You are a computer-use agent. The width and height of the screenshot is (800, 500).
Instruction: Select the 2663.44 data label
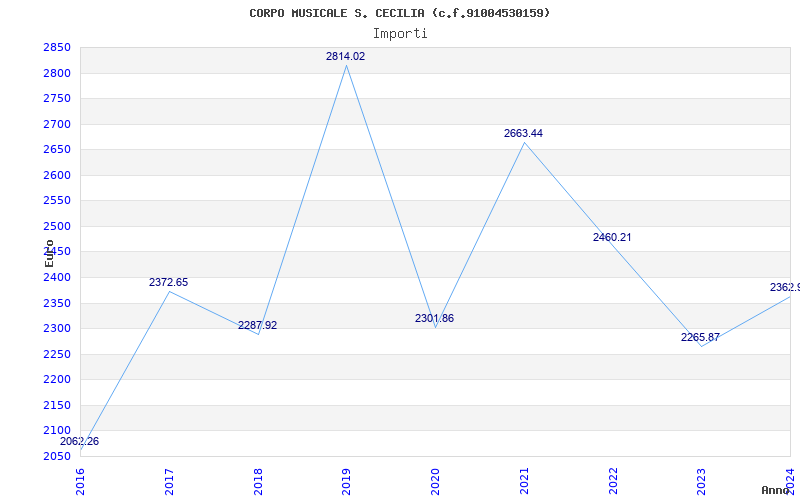tap(523, 133)
